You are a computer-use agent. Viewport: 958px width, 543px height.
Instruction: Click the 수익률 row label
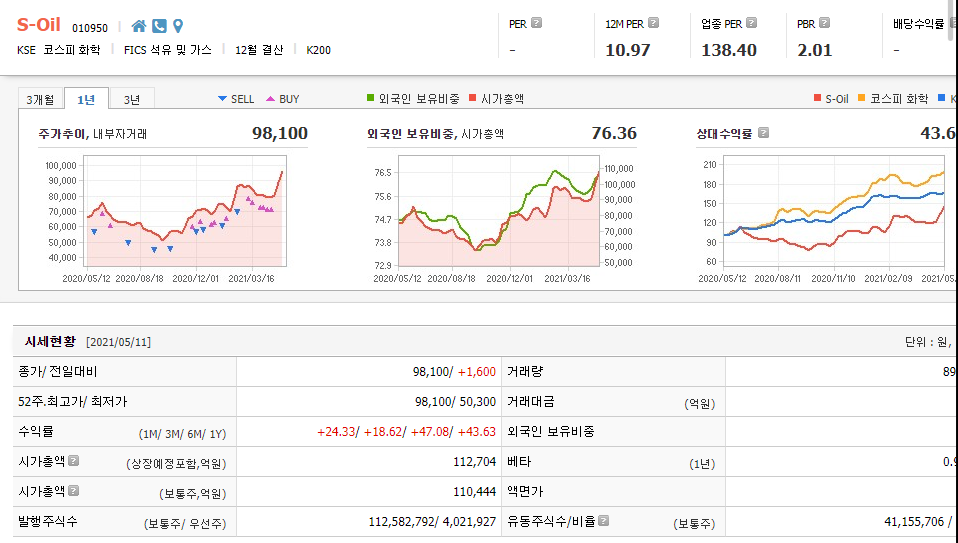(35, 431)
